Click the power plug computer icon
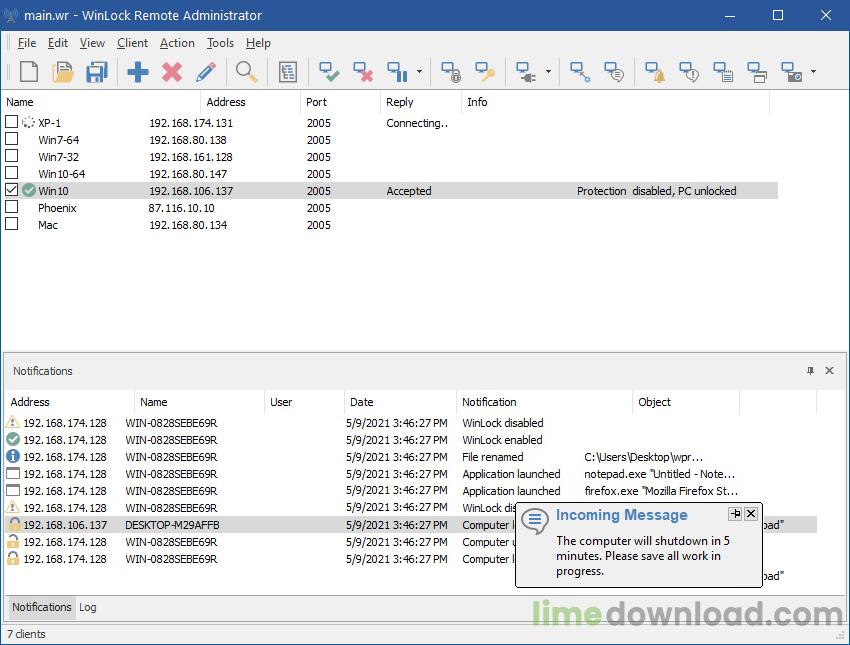The height and width of the screenshot is (645, 850). (526, 72)
